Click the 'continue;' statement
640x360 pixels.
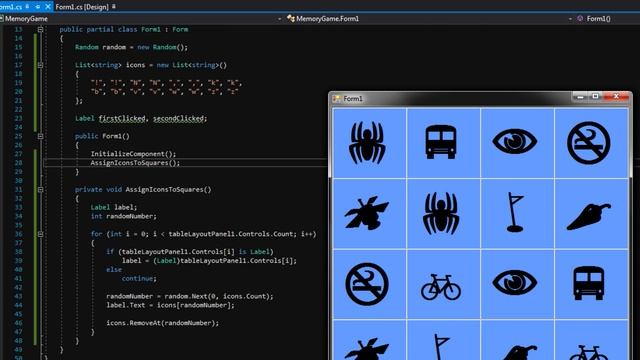(139, 278)
